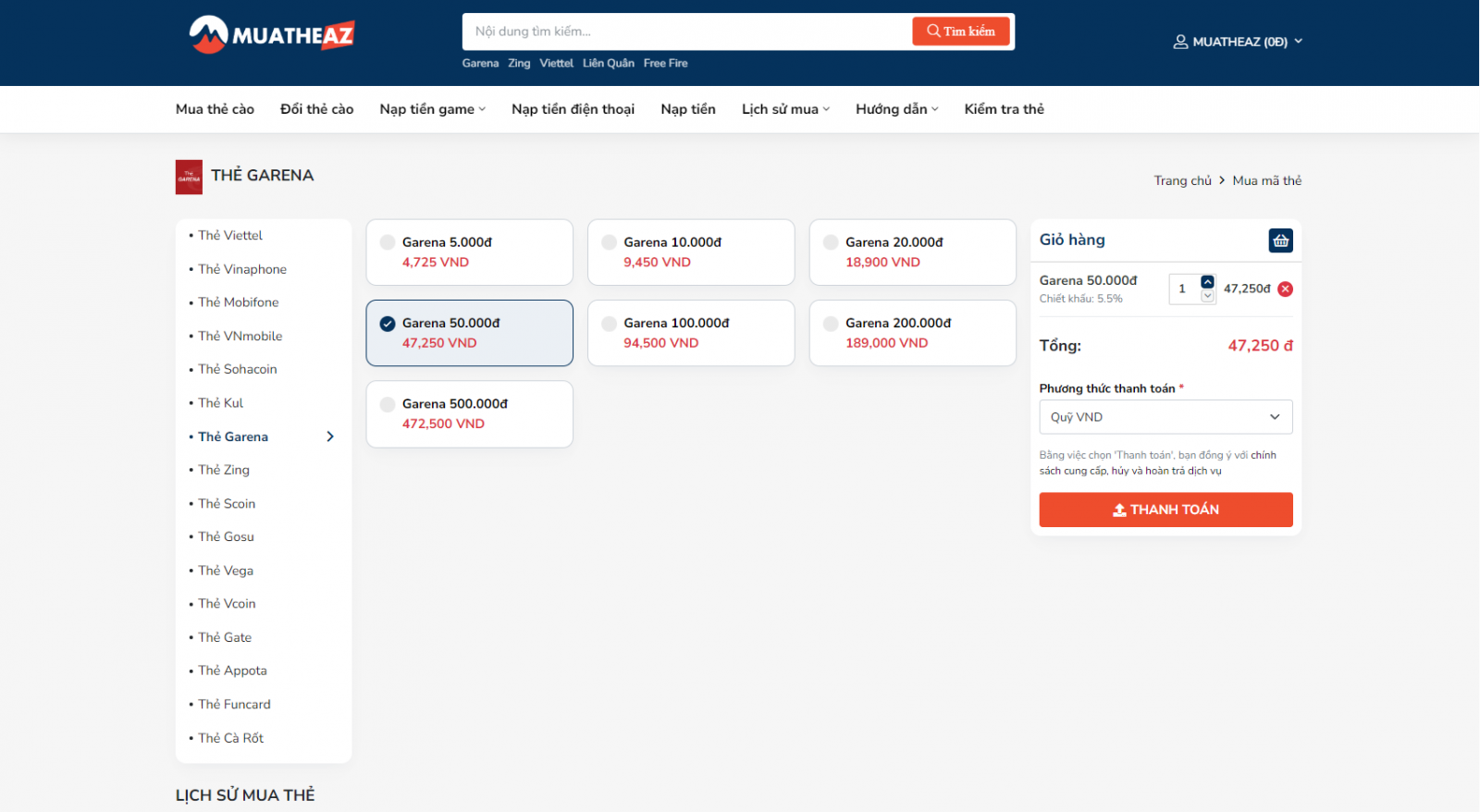Go to Trang chủ breadcrumb

tap(1182, 180)
